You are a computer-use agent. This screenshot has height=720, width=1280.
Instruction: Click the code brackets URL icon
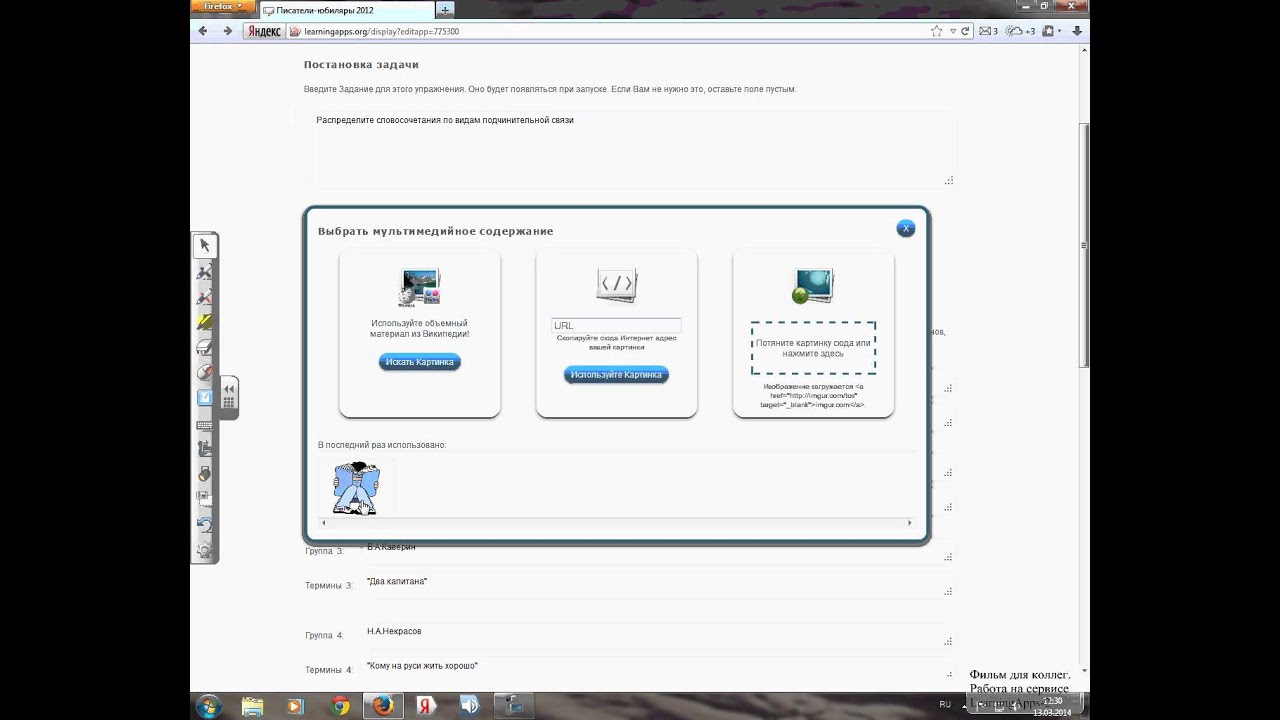(x=616, y=285)
